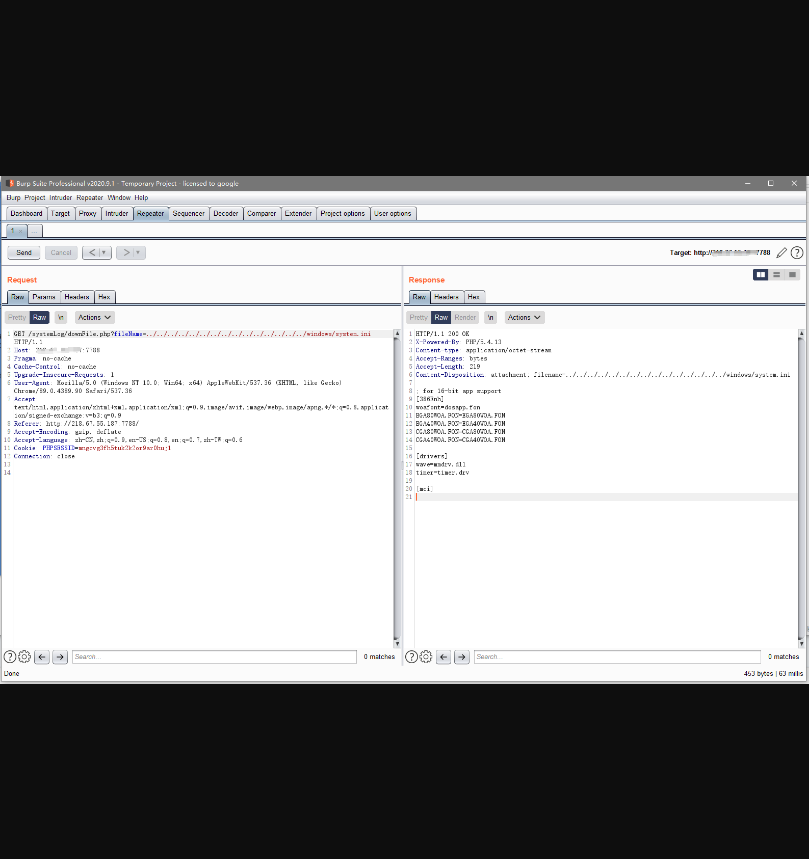The width and height of the screenshot is (809, 859).
Task: Switch request view to Headers tab
Action: (76, 297)
